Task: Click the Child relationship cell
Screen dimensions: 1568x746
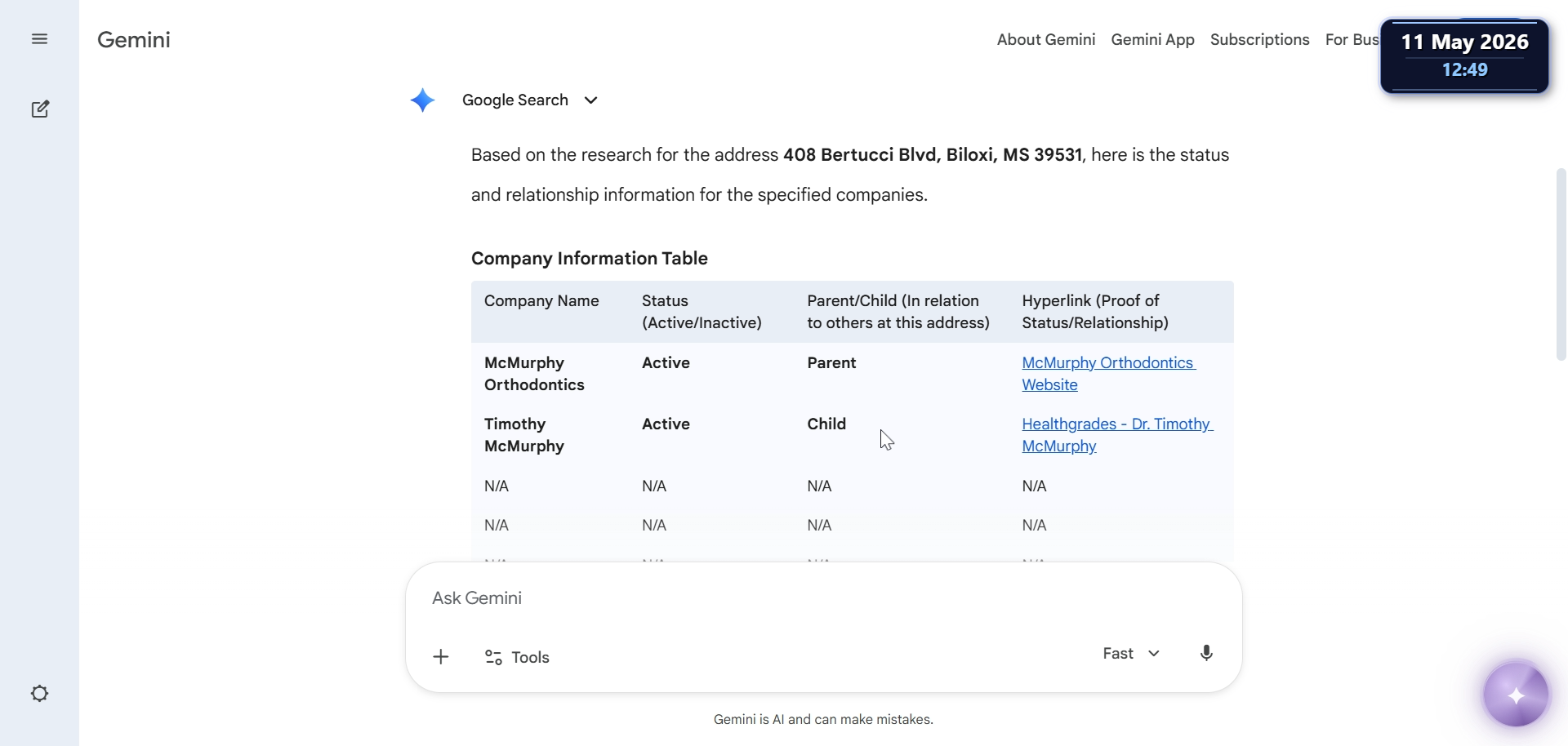Action: click(826, 424)
